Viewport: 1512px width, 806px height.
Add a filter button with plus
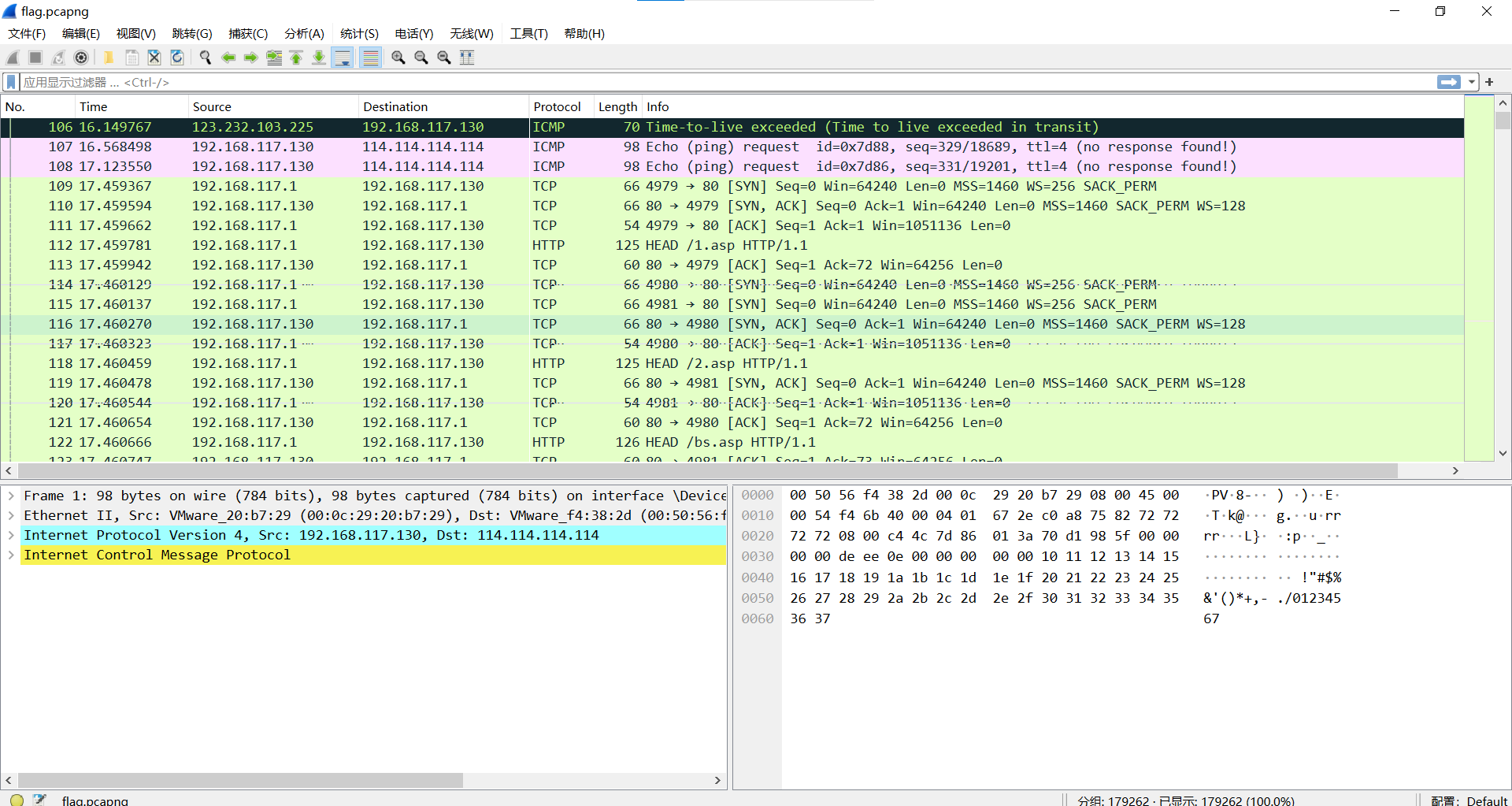(1489, 82)
